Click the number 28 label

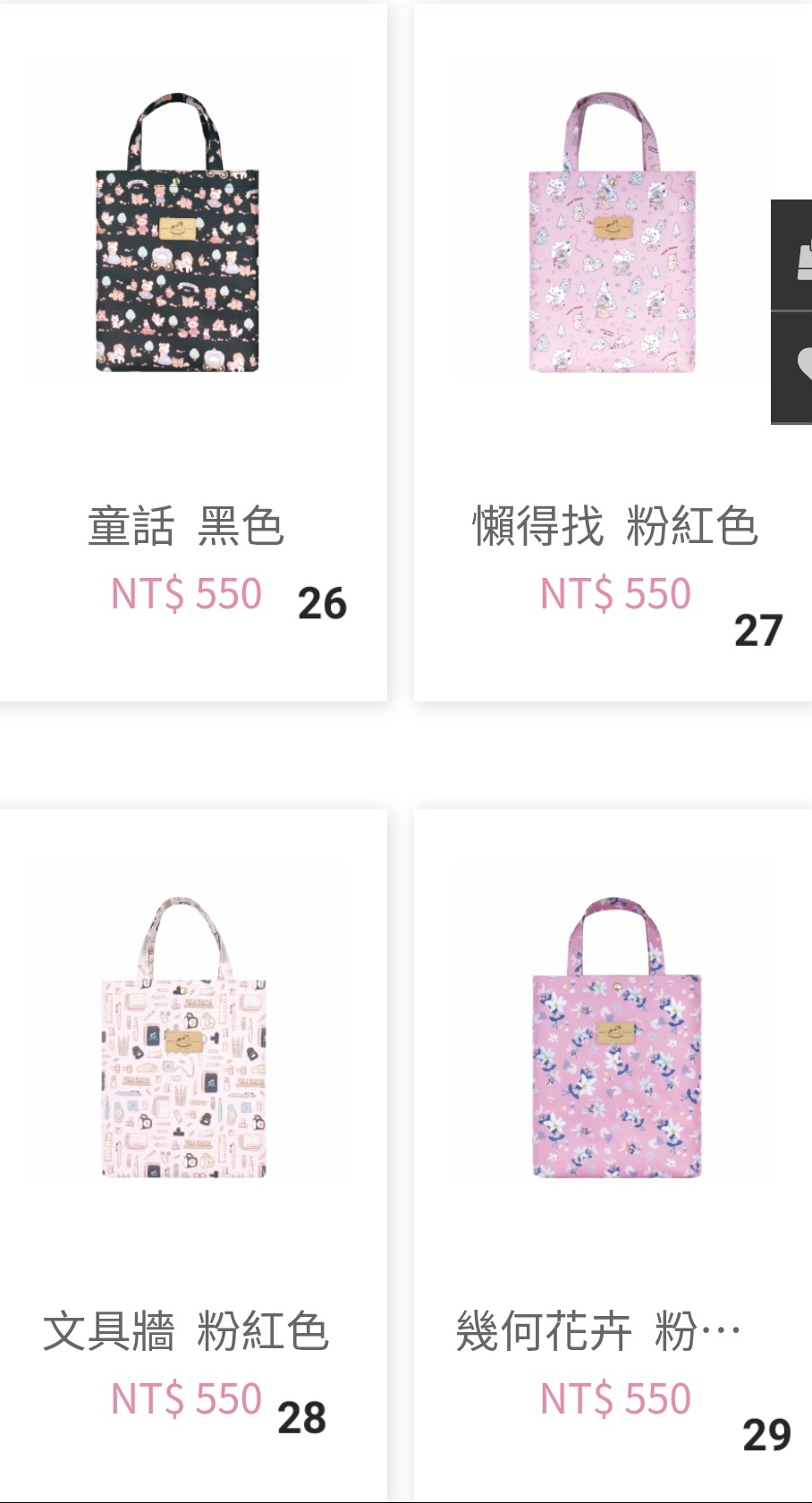(302, 1418)
